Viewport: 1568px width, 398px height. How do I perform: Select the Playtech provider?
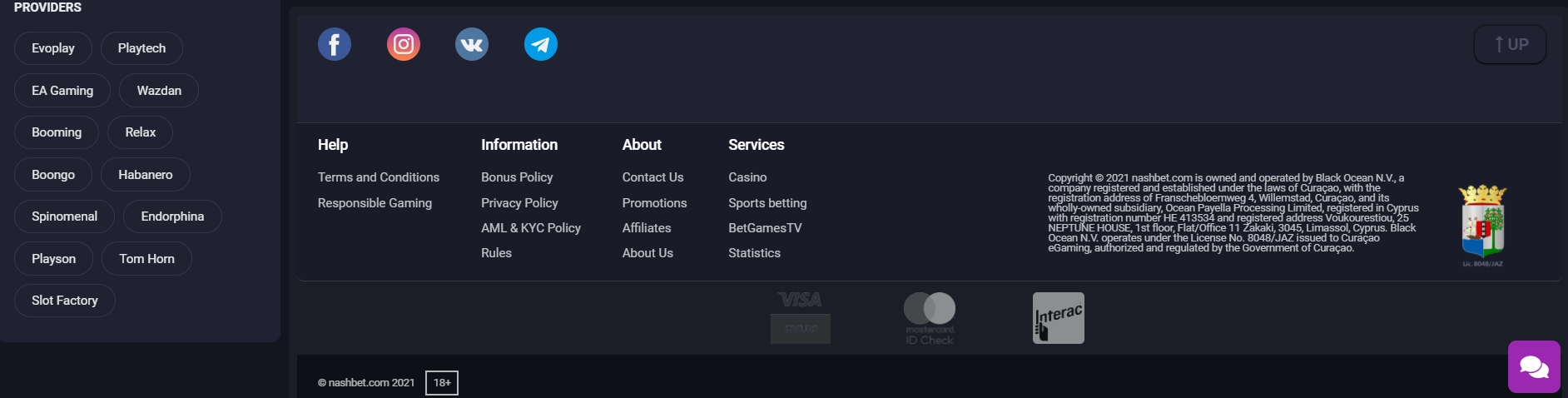[141, 48]
